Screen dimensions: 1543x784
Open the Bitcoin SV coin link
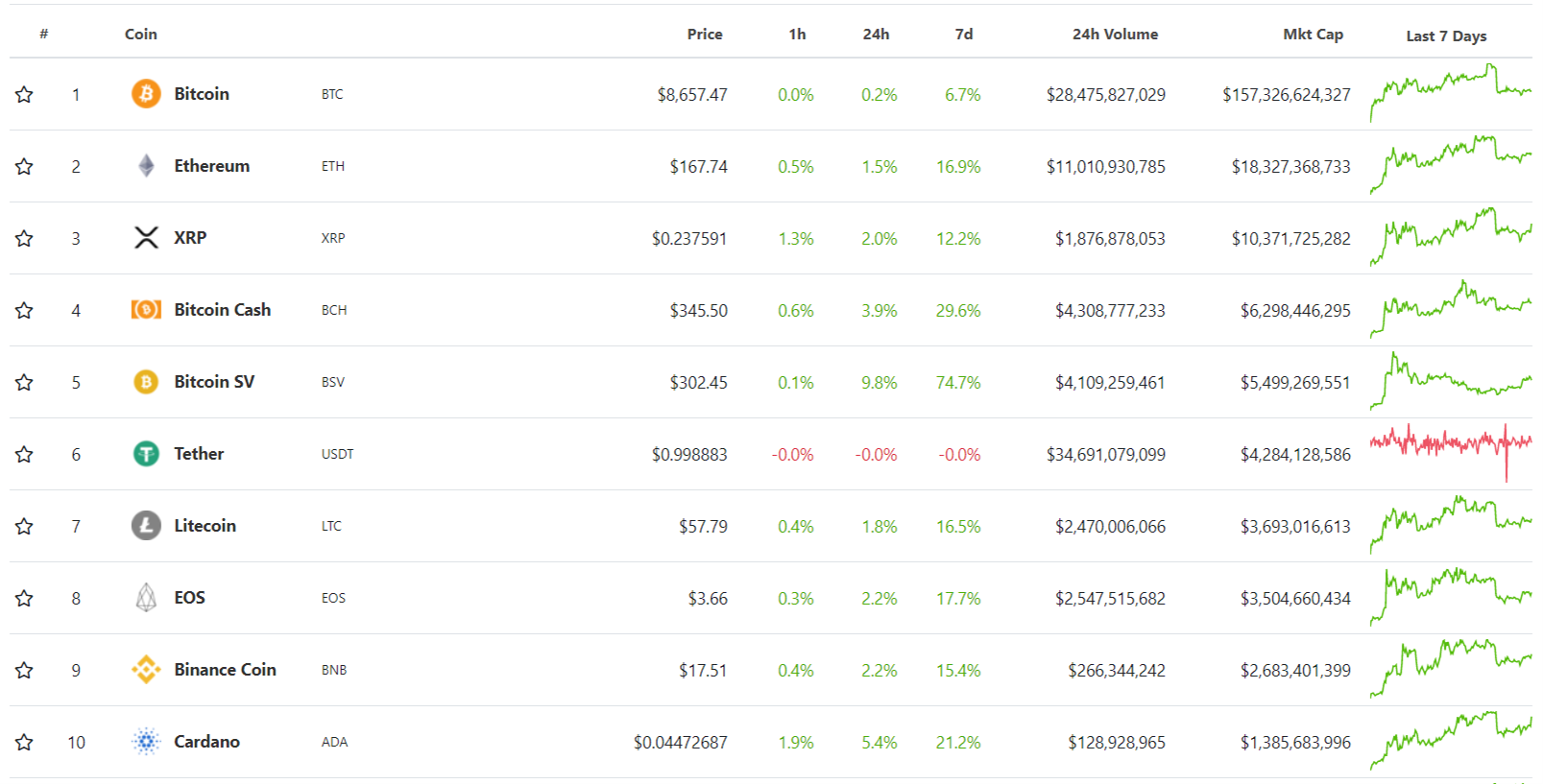point(214,382)
